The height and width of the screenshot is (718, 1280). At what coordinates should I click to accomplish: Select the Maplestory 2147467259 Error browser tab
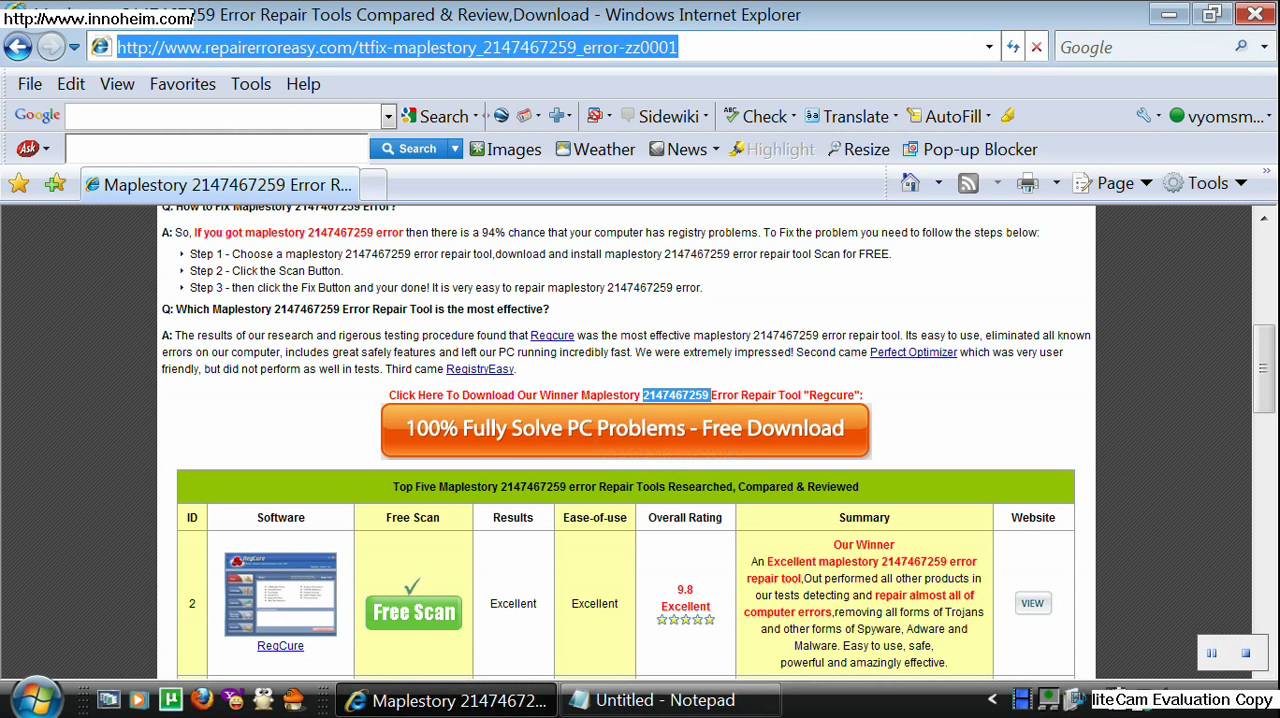coord(219,185)
